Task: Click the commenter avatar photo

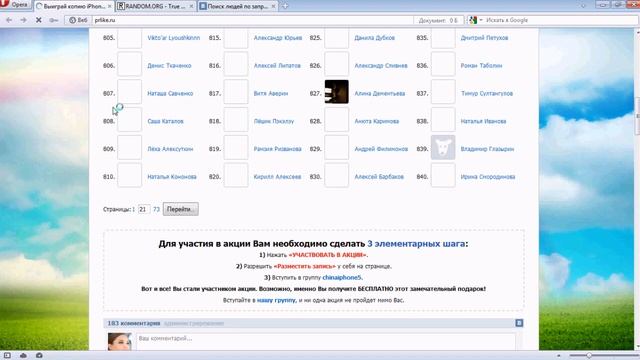Action: click(x=120, y=342)
